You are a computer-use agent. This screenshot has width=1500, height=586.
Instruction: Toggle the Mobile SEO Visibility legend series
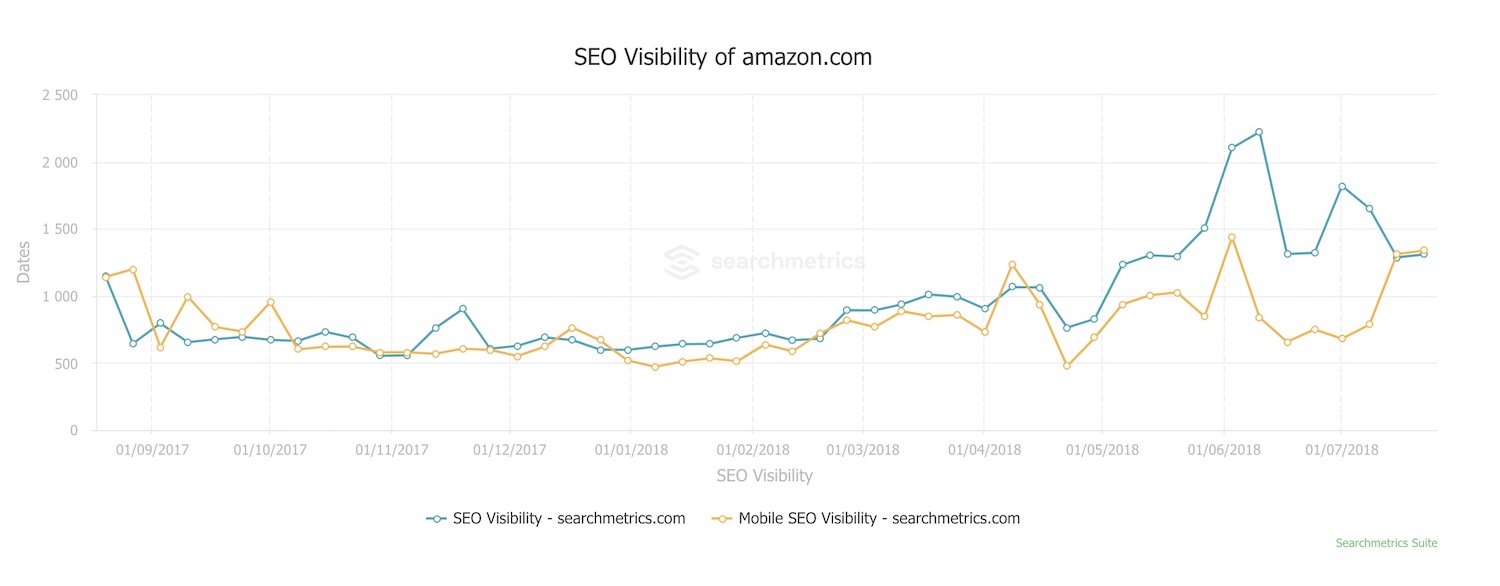tap(878, 518)
